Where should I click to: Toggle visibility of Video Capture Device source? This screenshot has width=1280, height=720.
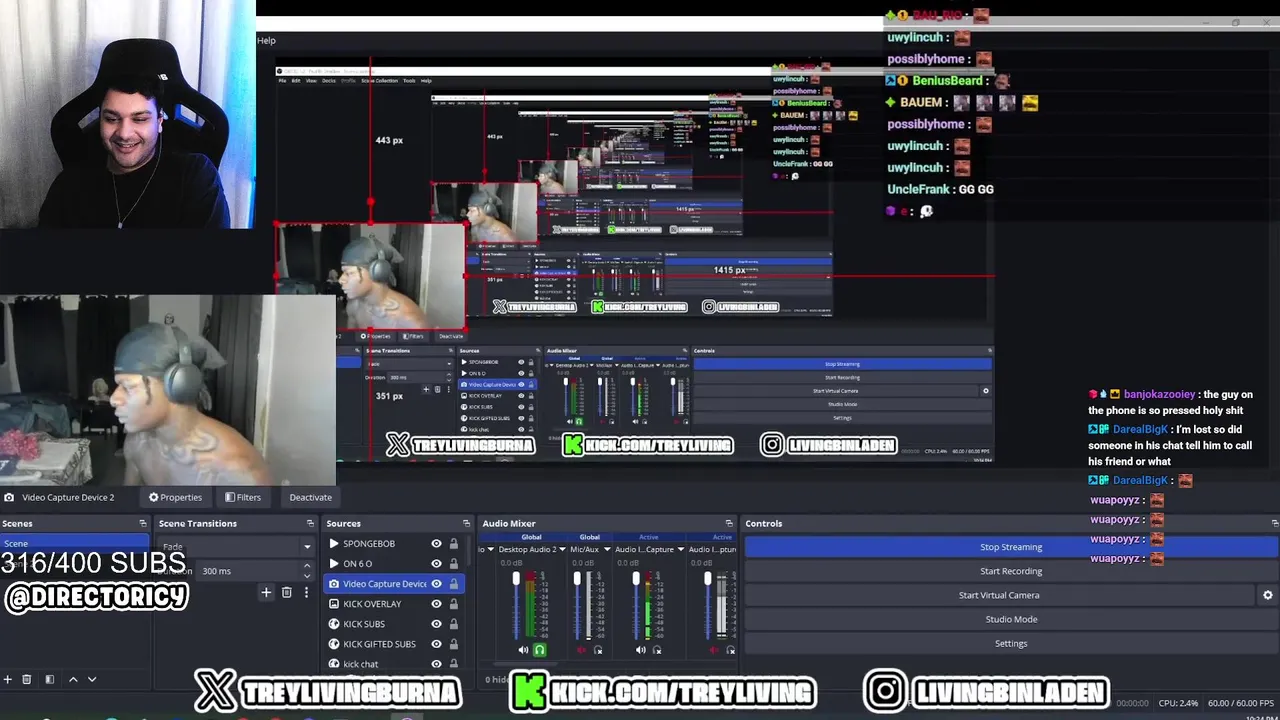point(436,584)
